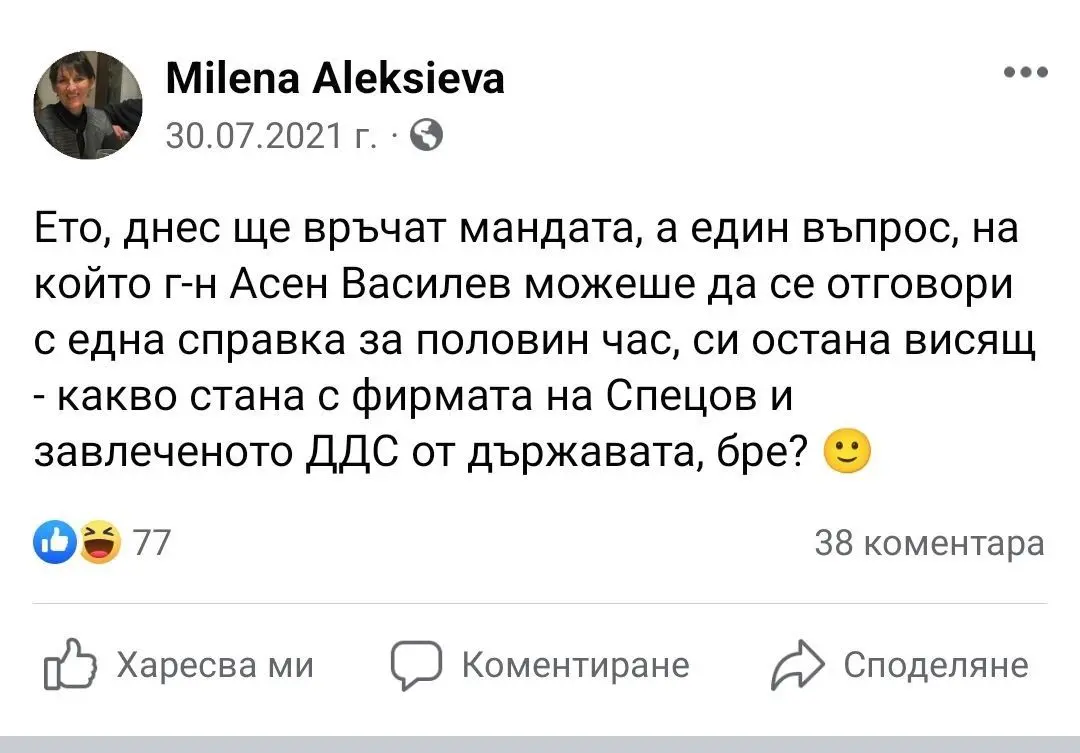Image resolution: width=1080 pixels, height=753 pixels.
Task: Click the gray divider bar below the post
Action: click(540, 744)
